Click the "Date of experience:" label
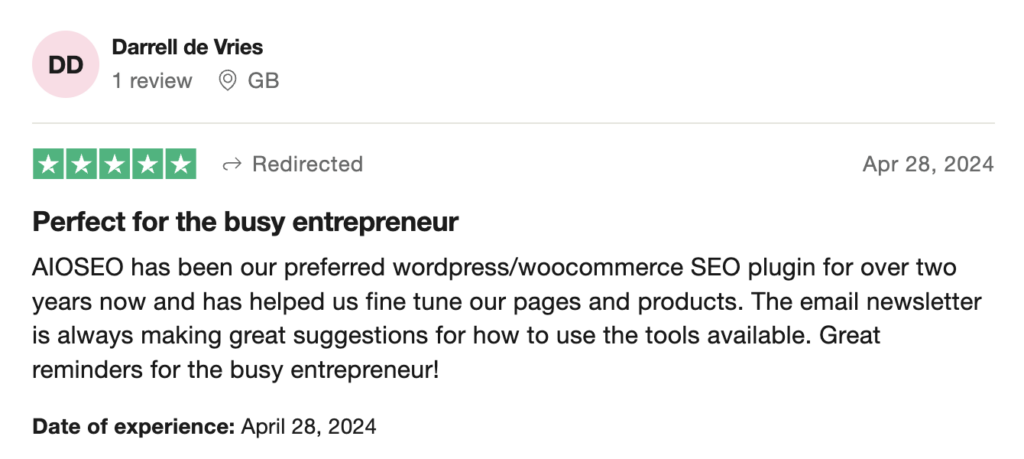 click(134, 426)
